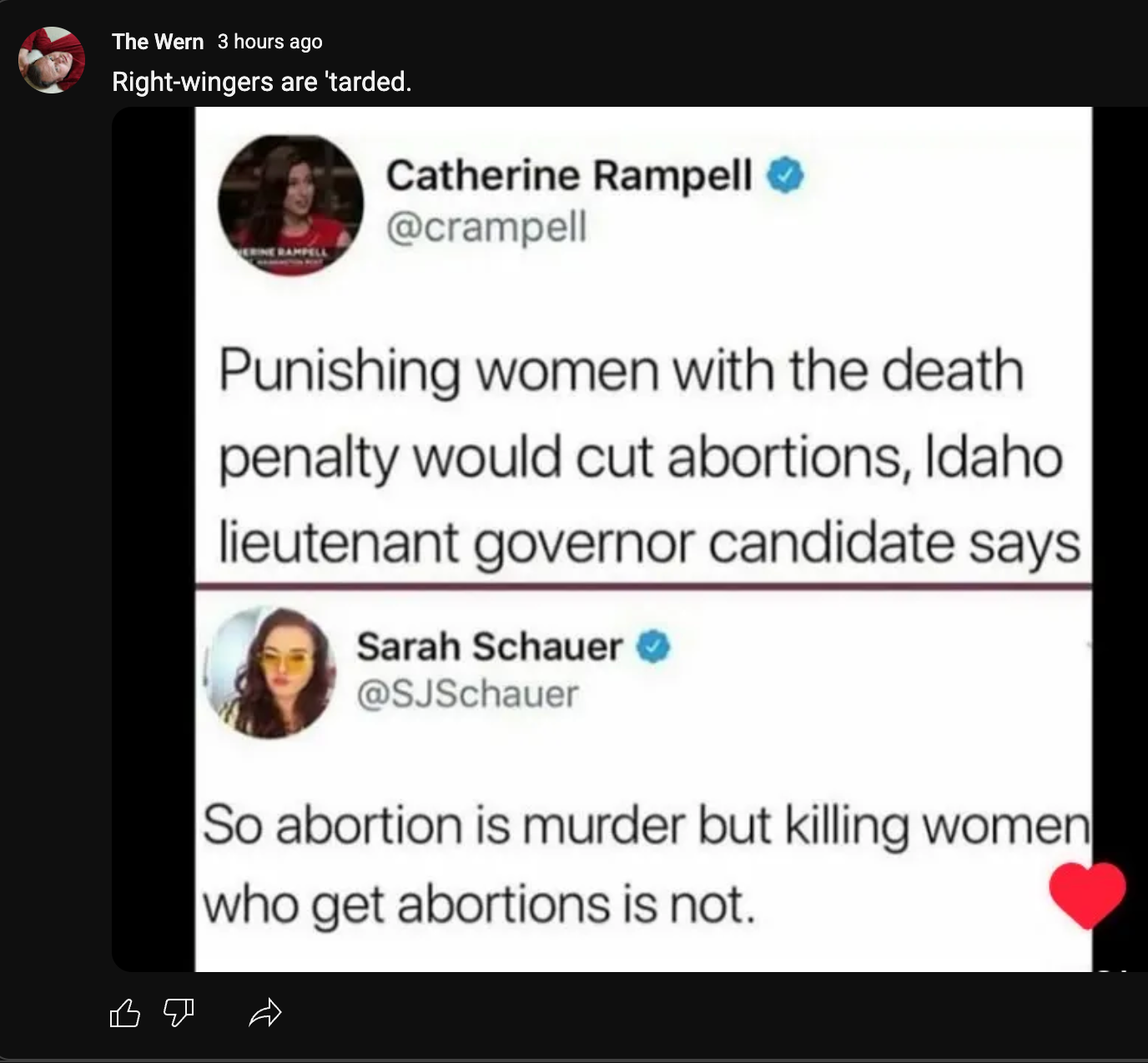Click the @SJSchauer handle in the image
The width and height of the screenshot is (1148, 1063).
tap(467, 694)
